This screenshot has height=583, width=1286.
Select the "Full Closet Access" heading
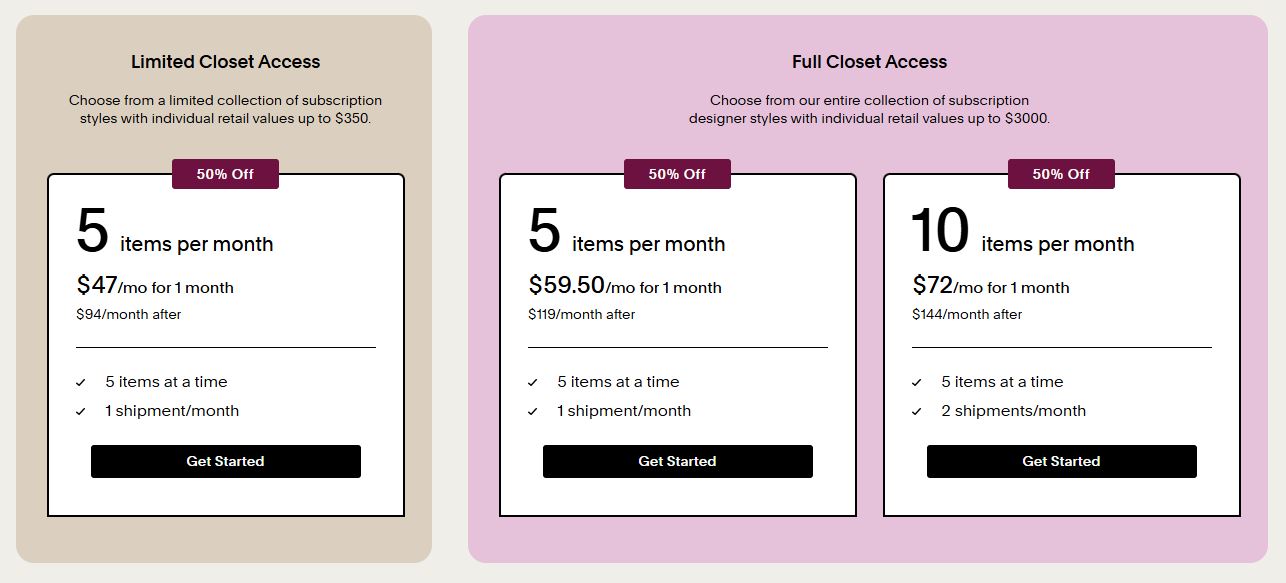tap(869, 61)
